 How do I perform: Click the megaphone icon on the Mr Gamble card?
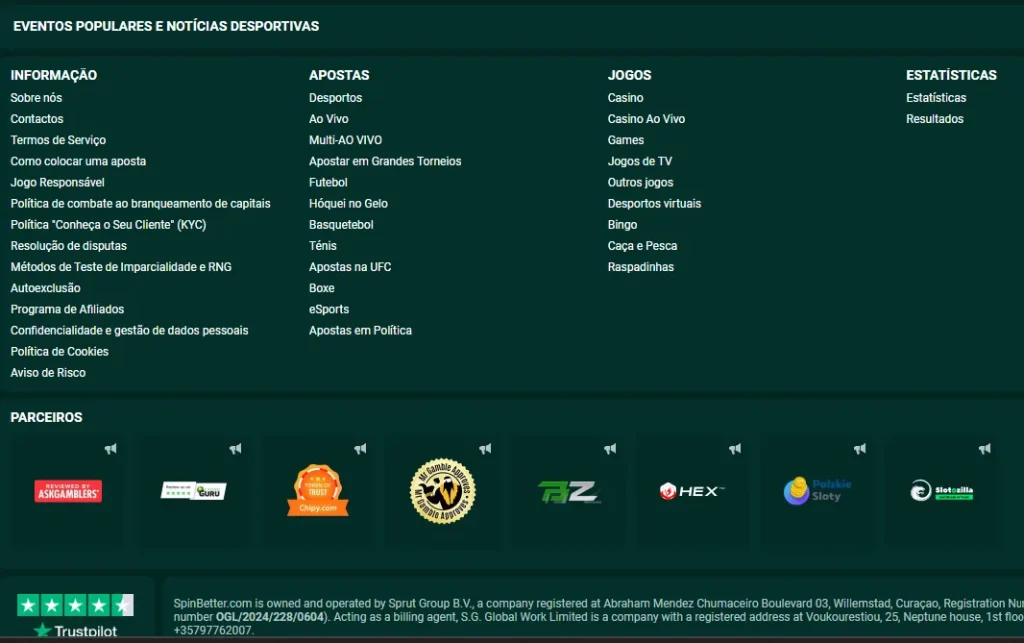click(x=485, y=448)
